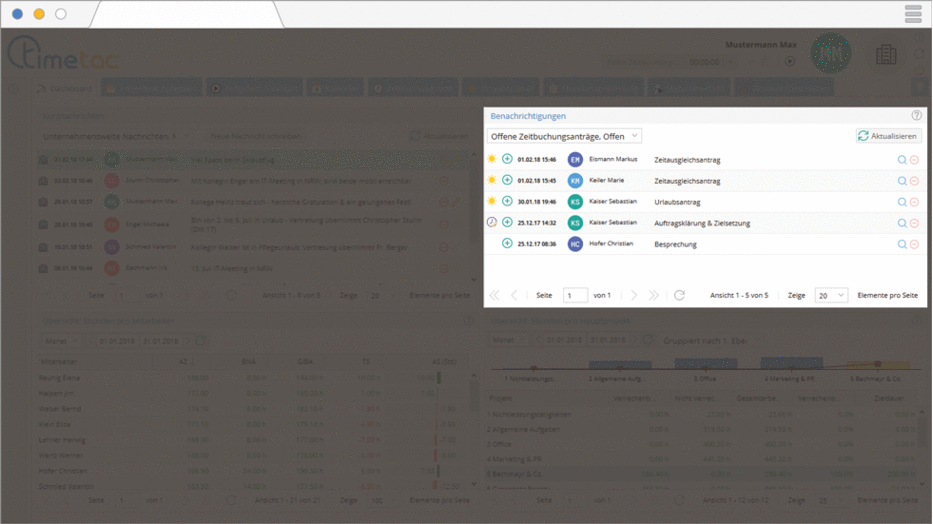Open the elements-per-page dropdown showing 20
Screen dimensions: 933x524
tap(830, 295)
